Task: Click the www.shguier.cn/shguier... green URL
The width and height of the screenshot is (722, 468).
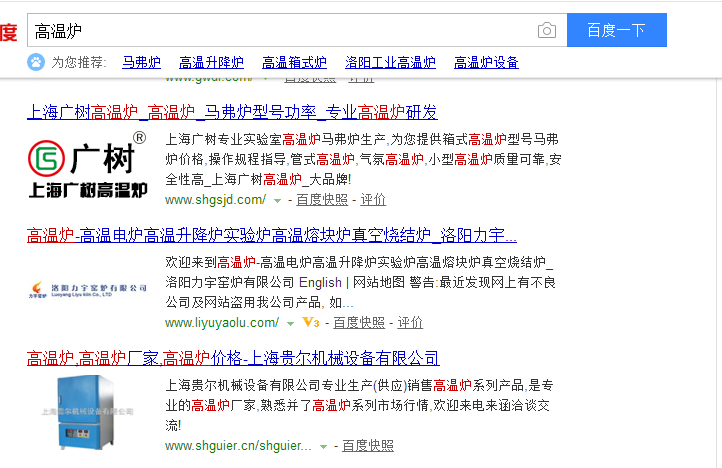Action: coord(238,446)
